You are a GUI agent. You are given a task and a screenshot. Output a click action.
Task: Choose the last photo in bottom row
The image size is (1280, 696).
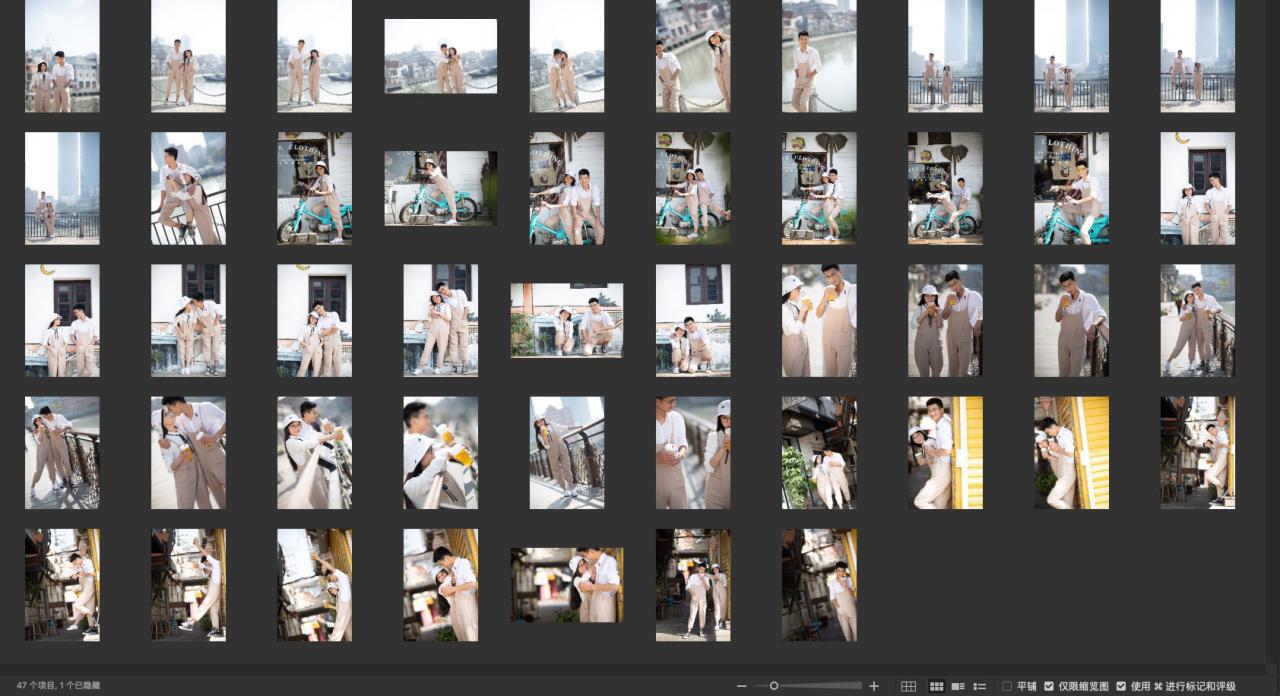pos(819,585)
